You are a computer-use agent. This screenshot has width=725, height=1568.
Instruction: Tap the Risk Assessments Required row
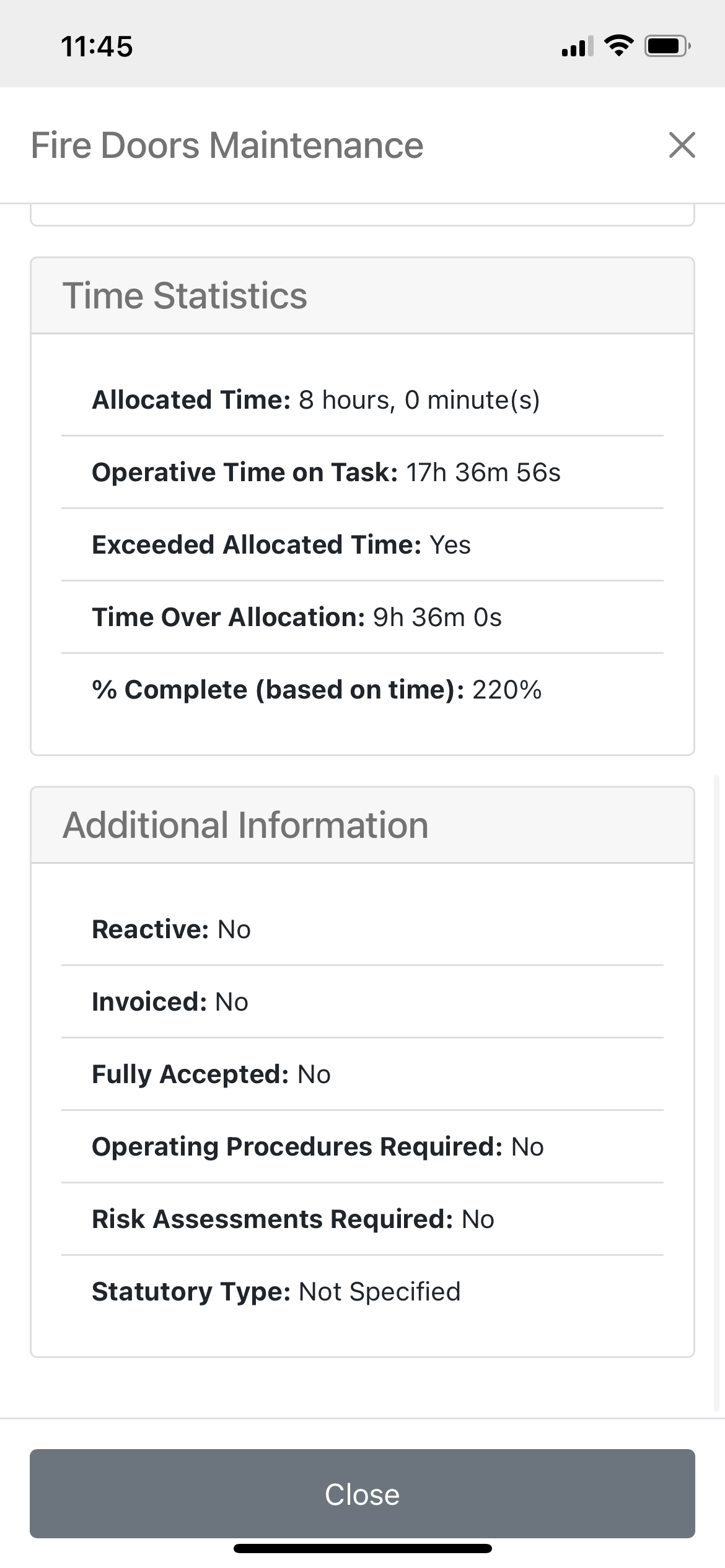click(292, 1218)
